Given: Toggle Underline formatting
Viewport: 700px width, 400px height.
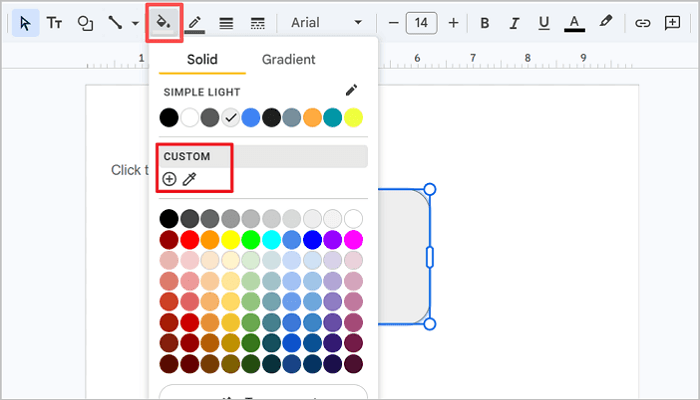Looking at the screenshot, I should coord(544,23).
